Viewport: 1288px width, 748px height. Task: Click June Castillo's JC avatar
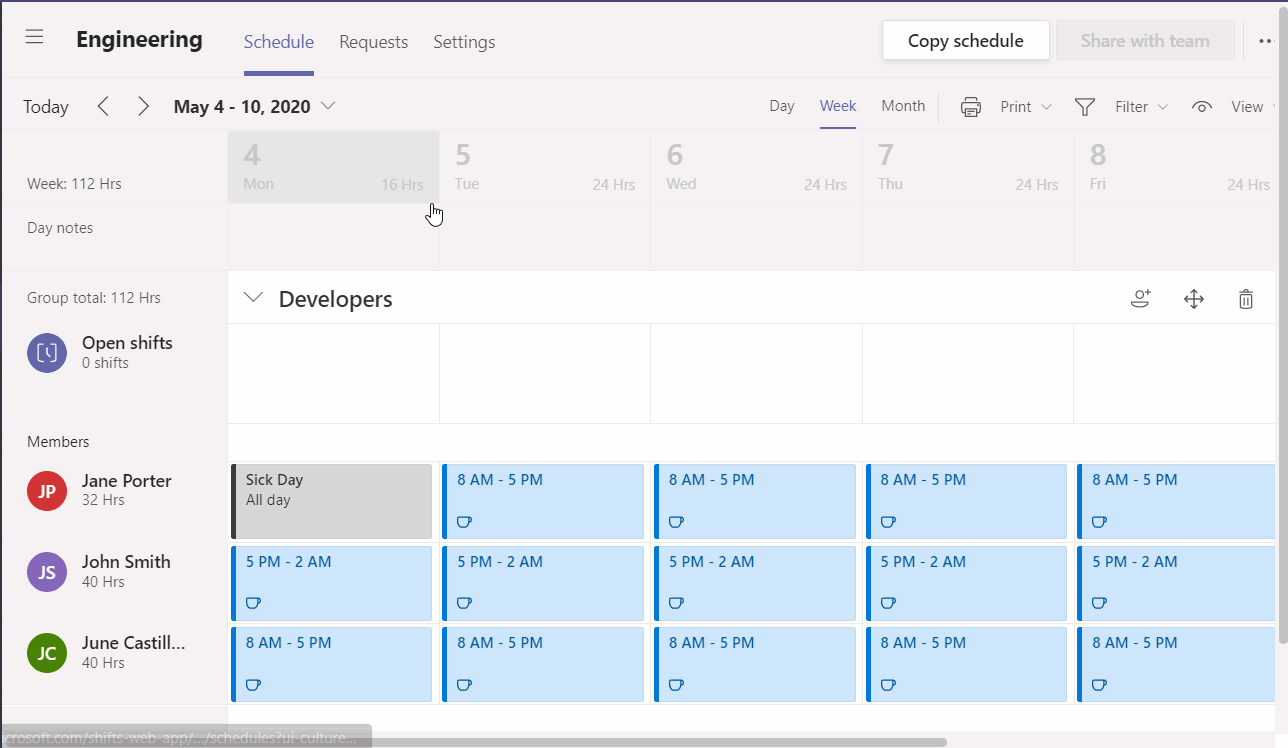tap(47, 653)
